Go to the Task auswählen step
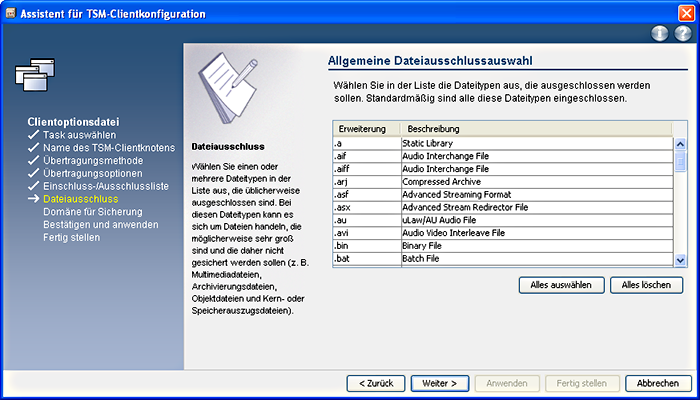Viewport: 700px width, 400px height. 79,134
